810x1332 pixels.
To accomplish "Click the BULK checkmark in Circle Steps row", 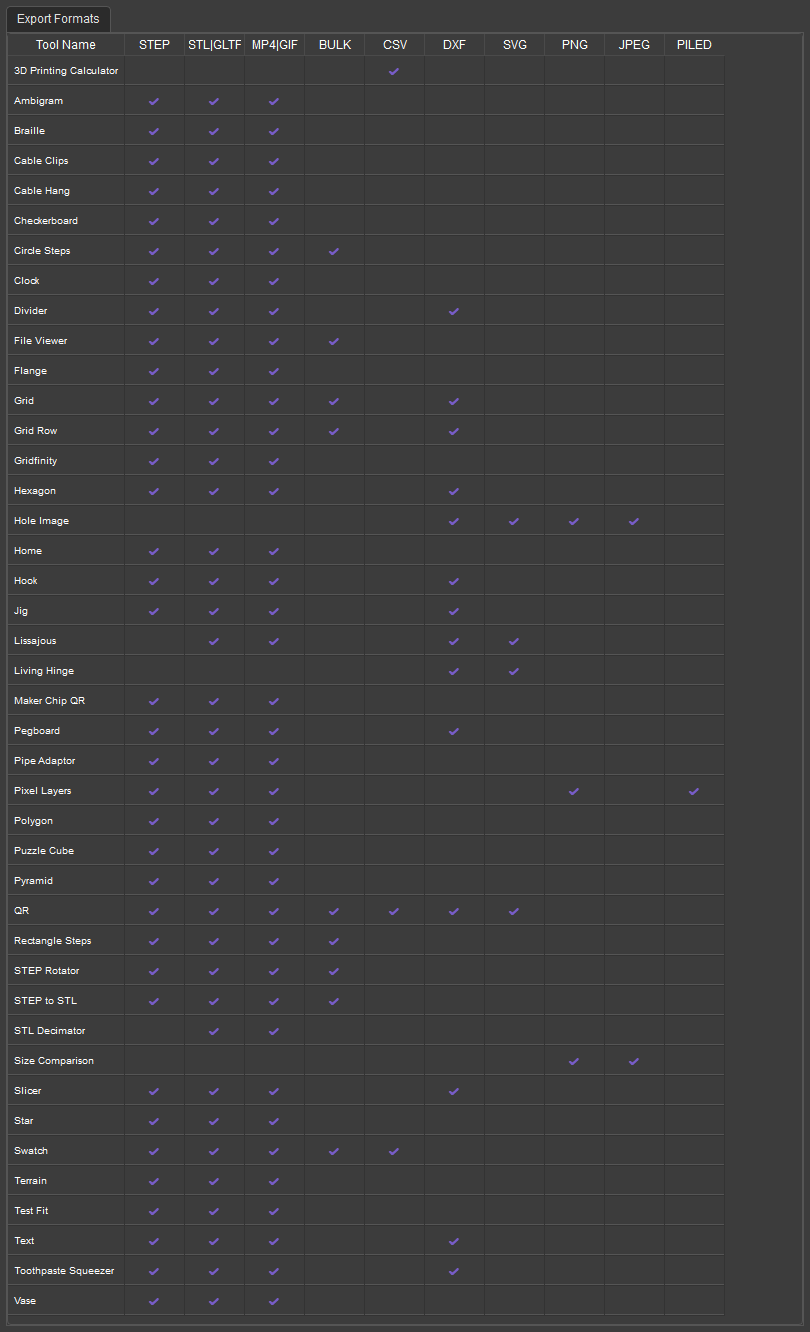I will click(x=334, y=251).
